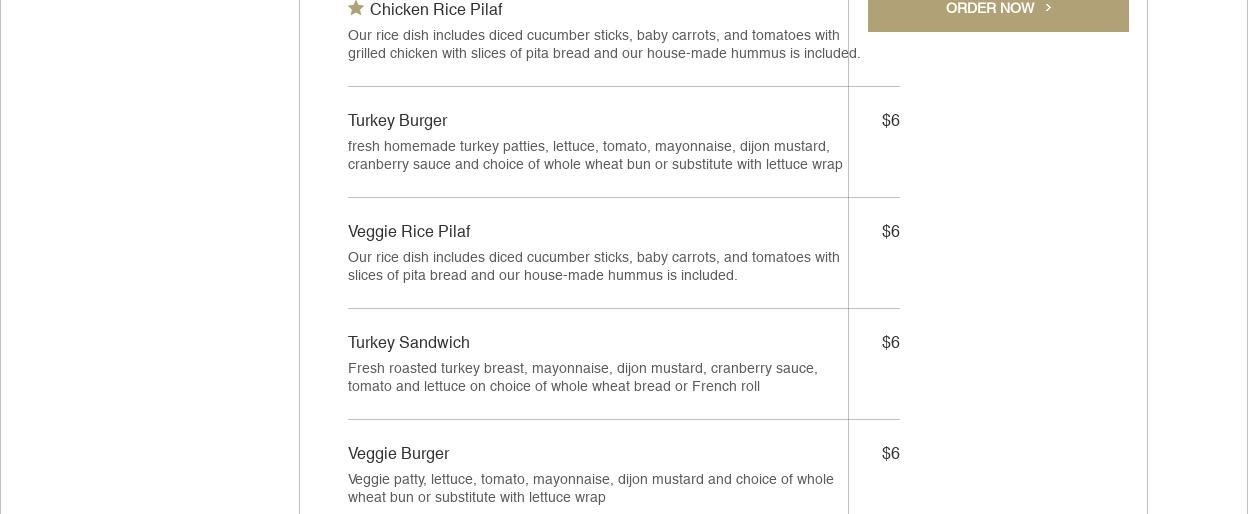This screenshot has width=1248, height=514.
Task: Click the divider line below Turkey Burger
Action: click(x=598, y=197)
